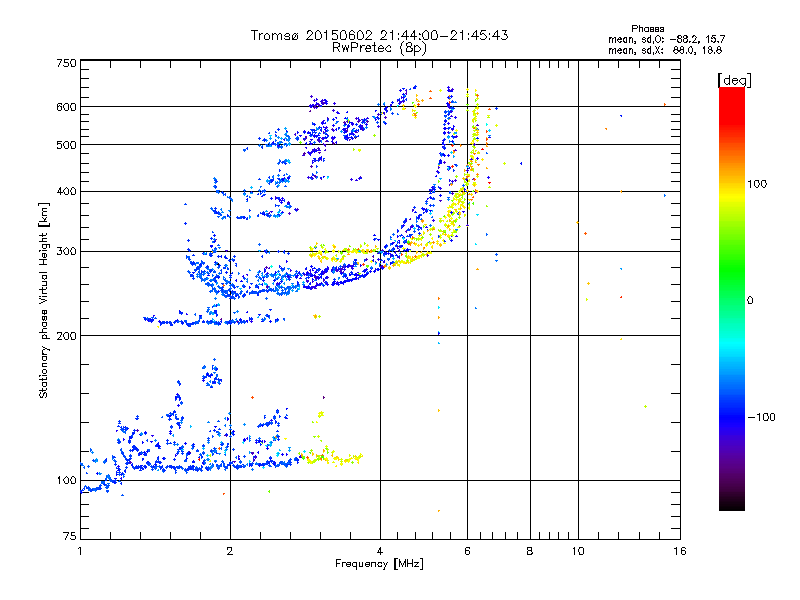
Task: Click the x-axis label '16'
Action: [x=680, y=551]
